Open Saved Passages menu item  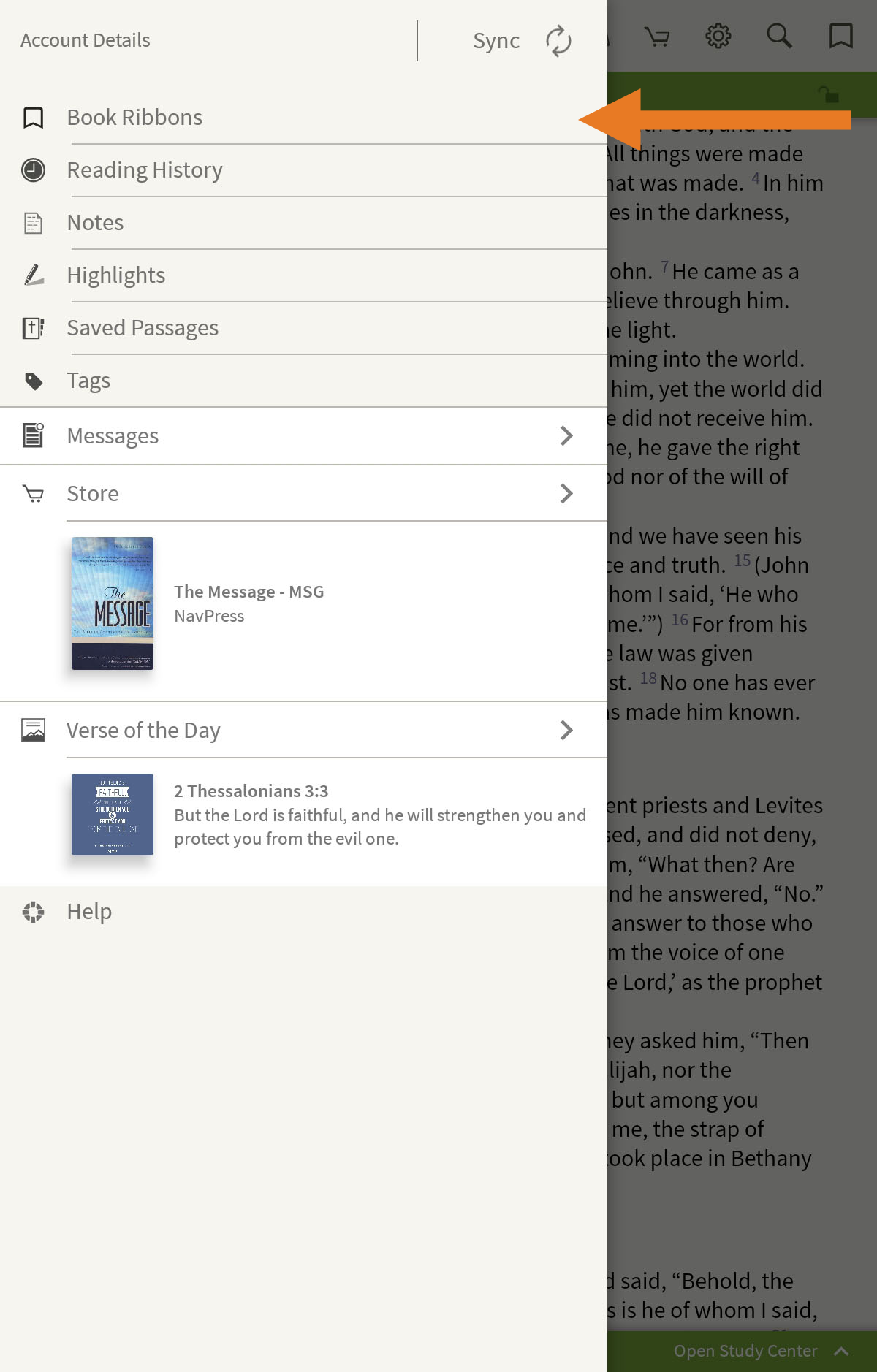143,328
